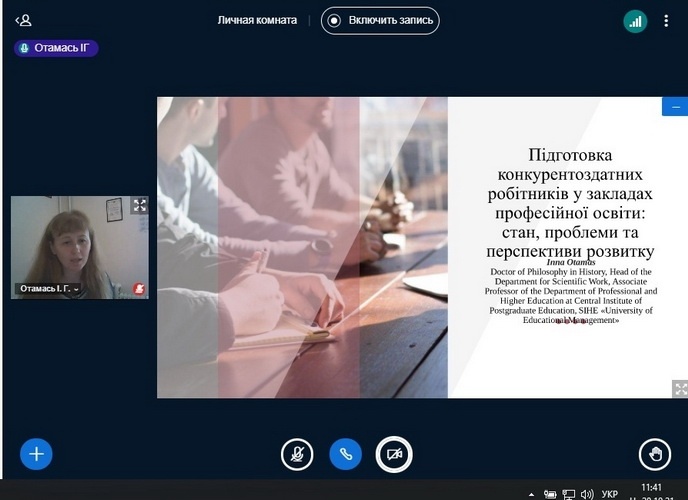This screenshot has height=500, width=688.
Task: Show hidden icons in the system tray
Action: coord(531,494)
